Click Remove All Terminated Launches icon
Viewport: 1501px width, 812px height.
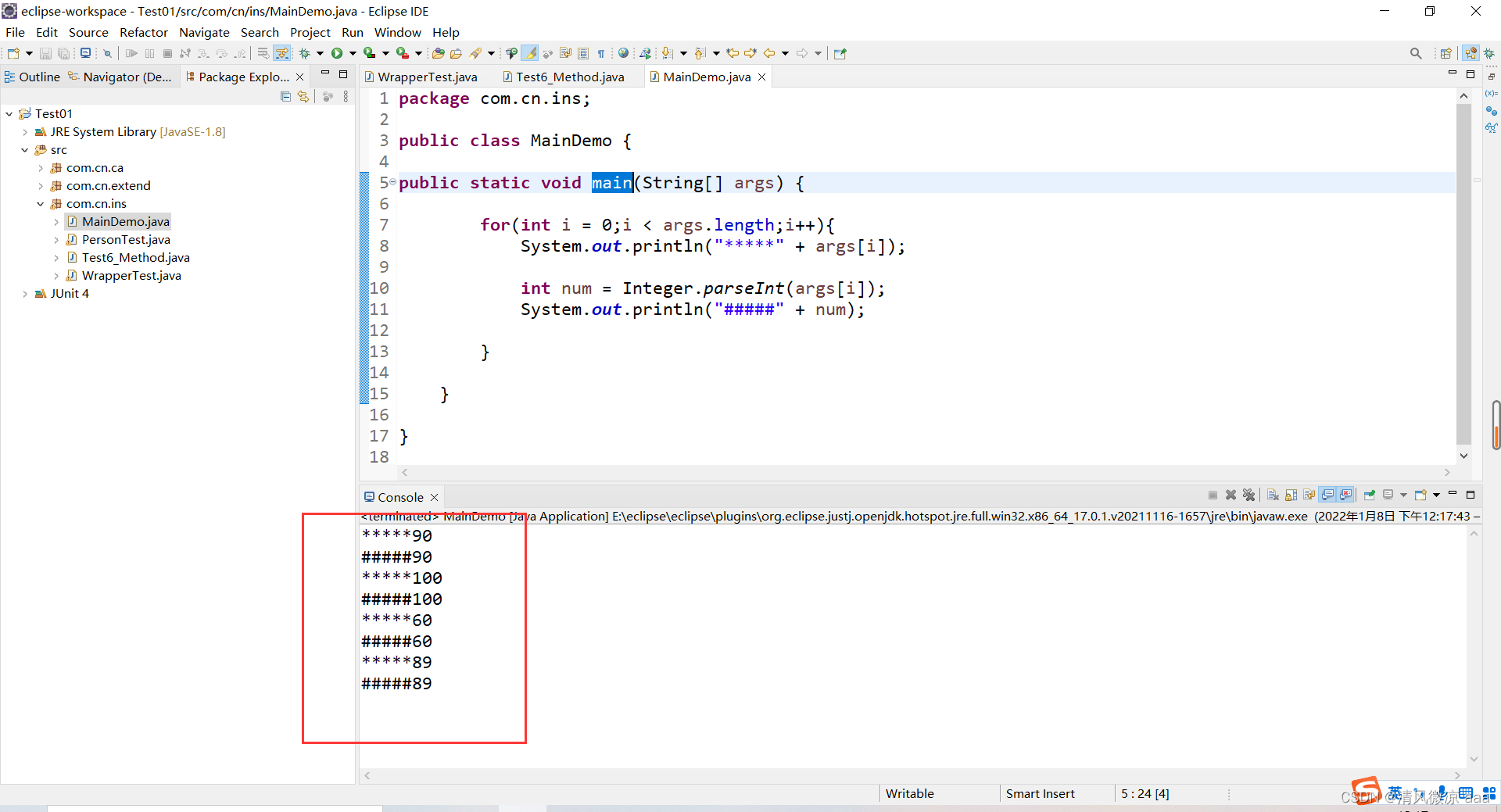tap(1248, 495)
